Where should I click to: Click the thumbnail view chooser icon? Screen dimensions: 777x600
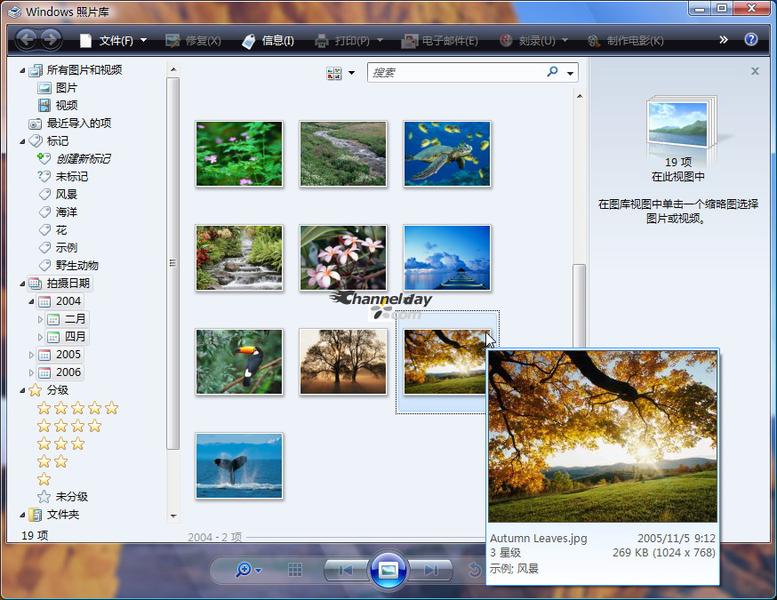[334, 73]
